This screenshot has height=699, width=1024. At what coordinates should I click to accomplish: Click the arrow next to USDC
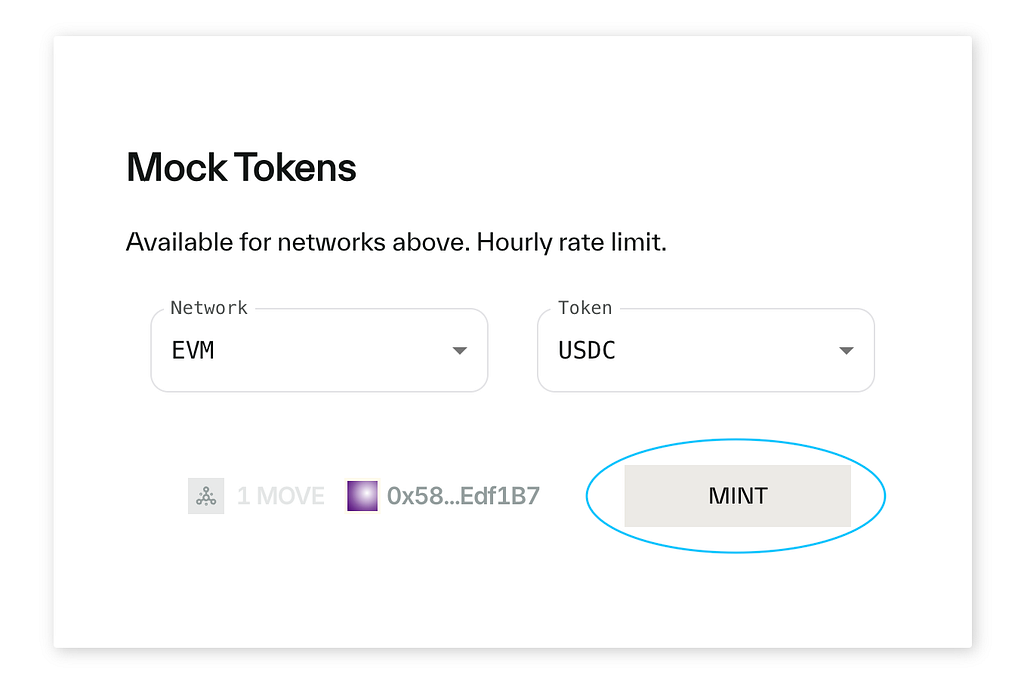(x=846, y=351)
